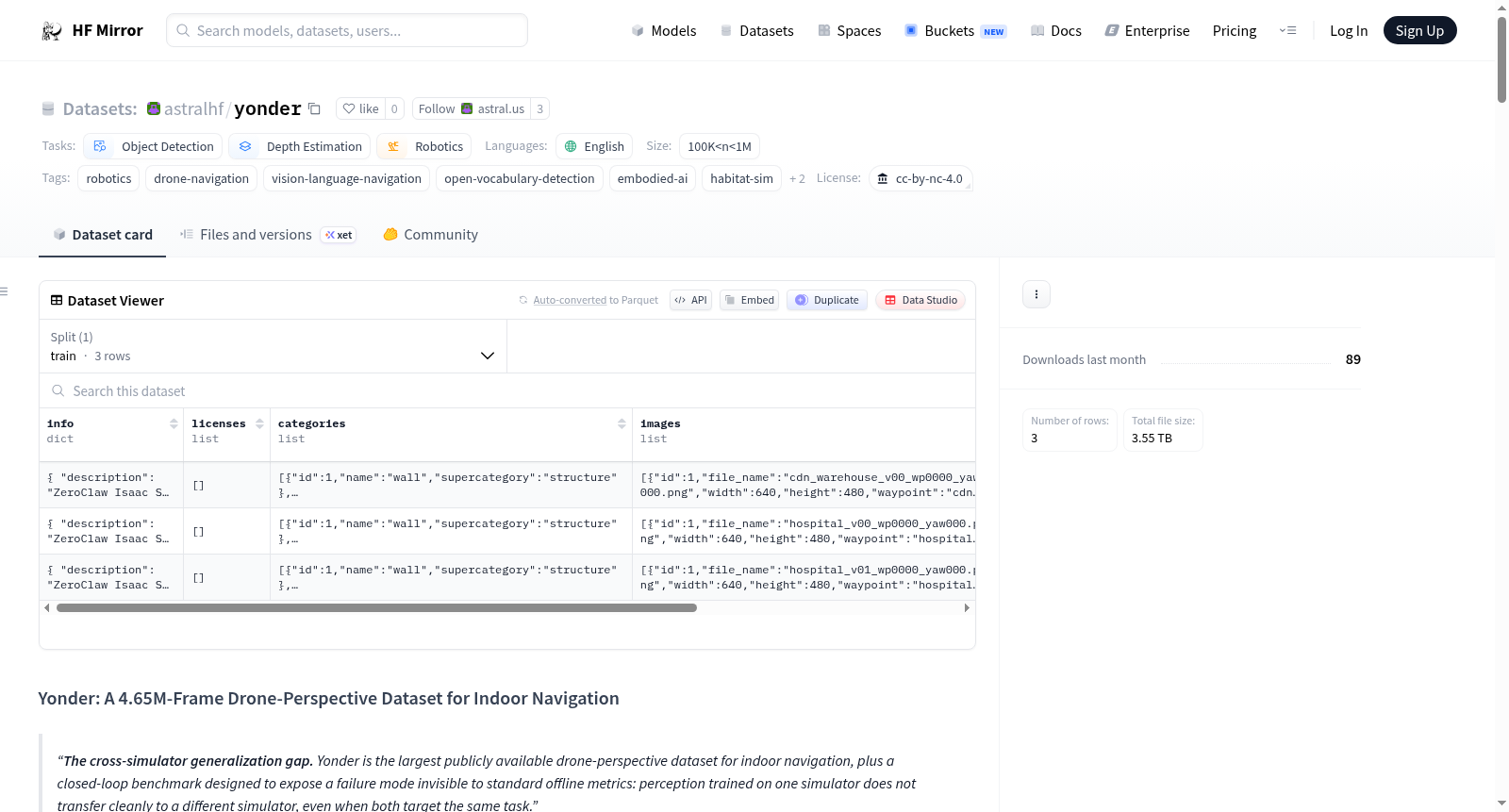Open the left sidebar hamburger toggle

click(4, 291)
